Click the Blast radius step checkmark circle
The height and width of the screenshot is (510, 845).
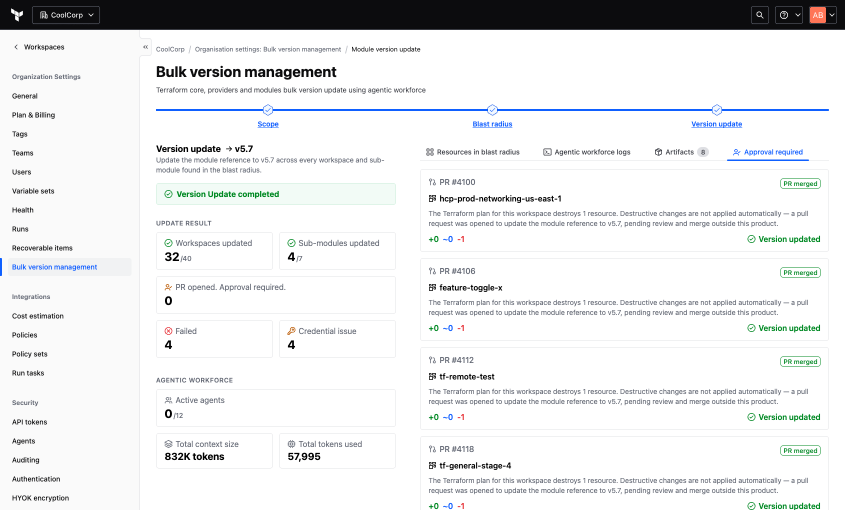pyautogui.click(x=492, y=110)
